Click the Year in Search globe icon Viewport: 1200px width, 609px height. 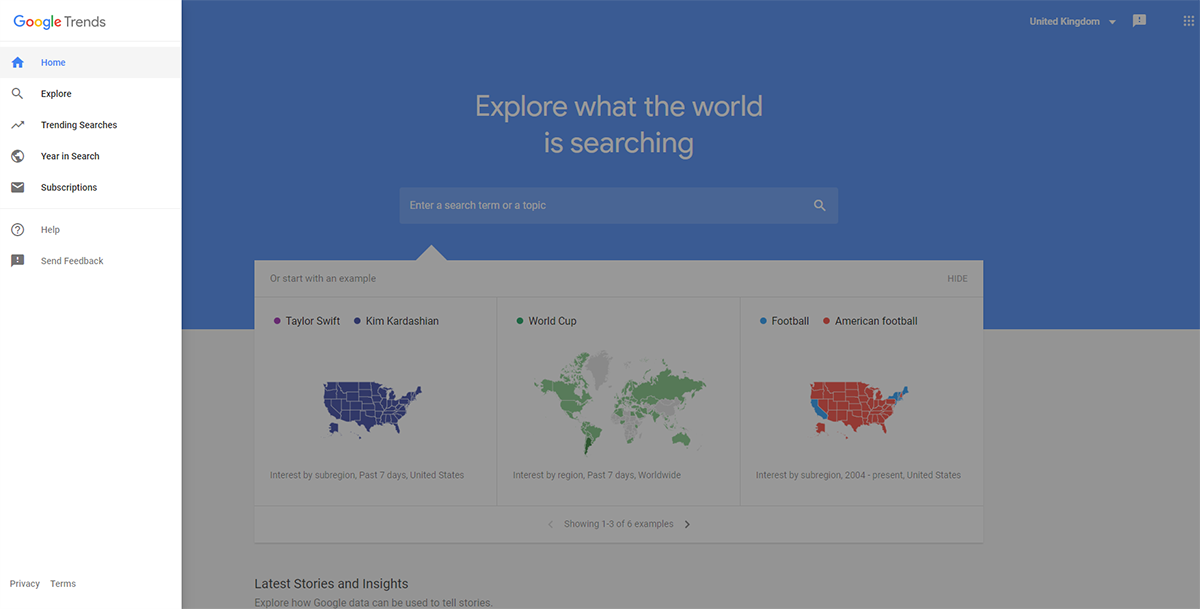[17, 156]
